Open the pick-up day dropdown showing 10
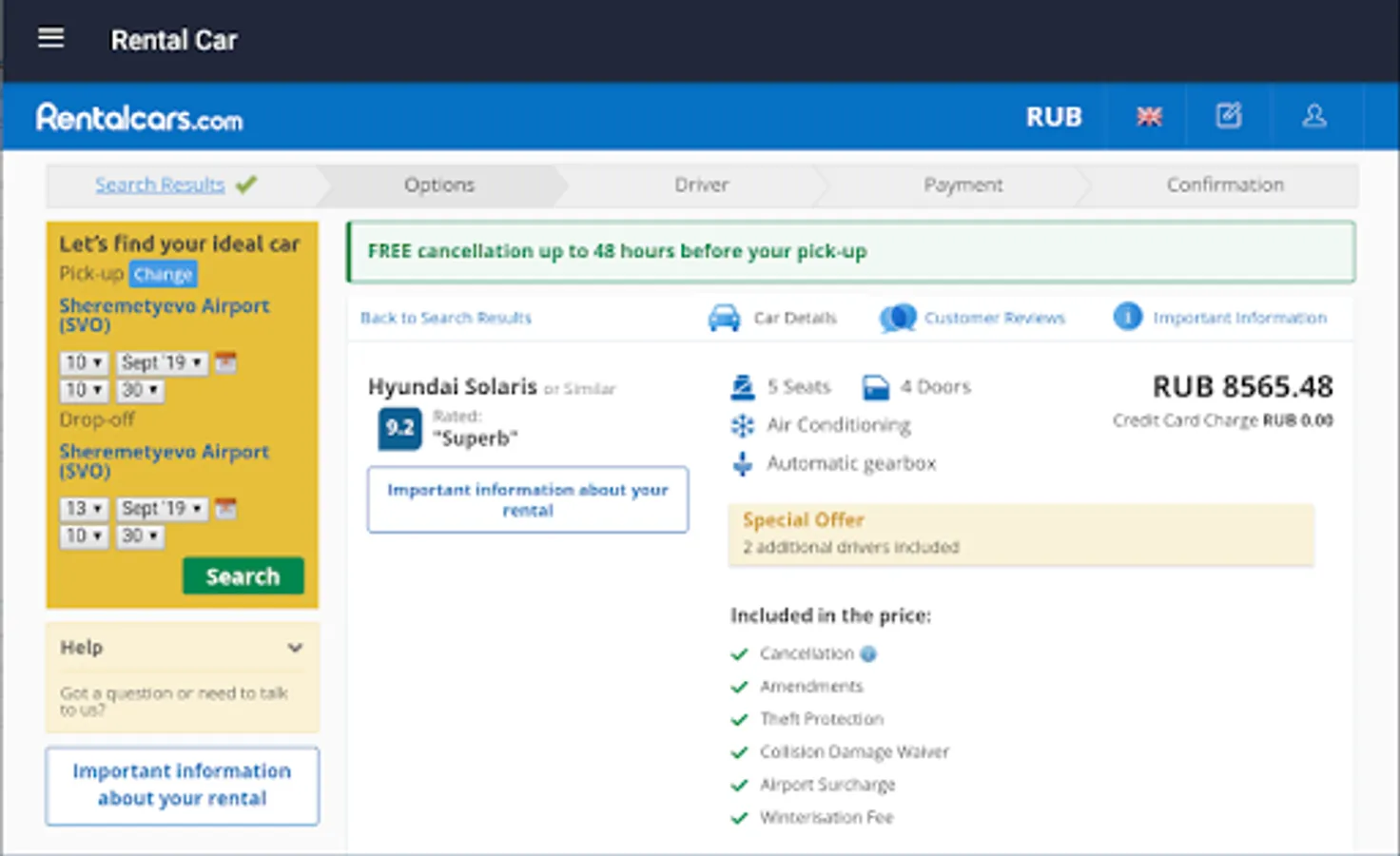Image resolution: width=1400 pixels, height=856 pixels. (x=84, y=362)
